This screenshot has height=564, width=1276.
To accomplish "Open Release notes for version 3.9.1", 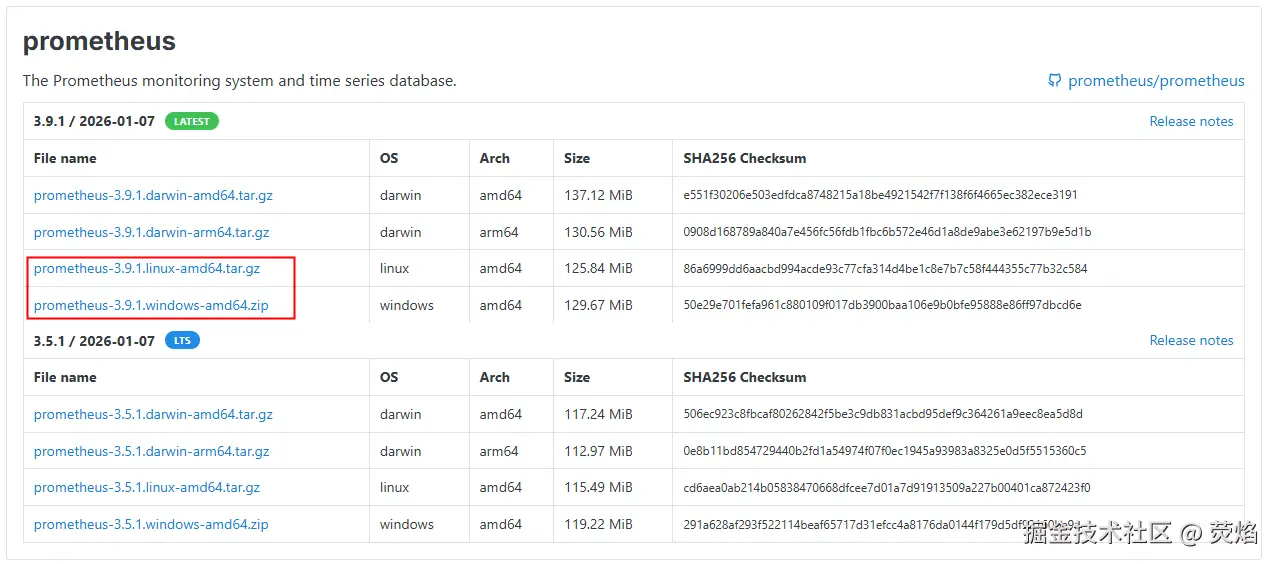I will point(1191,121).
